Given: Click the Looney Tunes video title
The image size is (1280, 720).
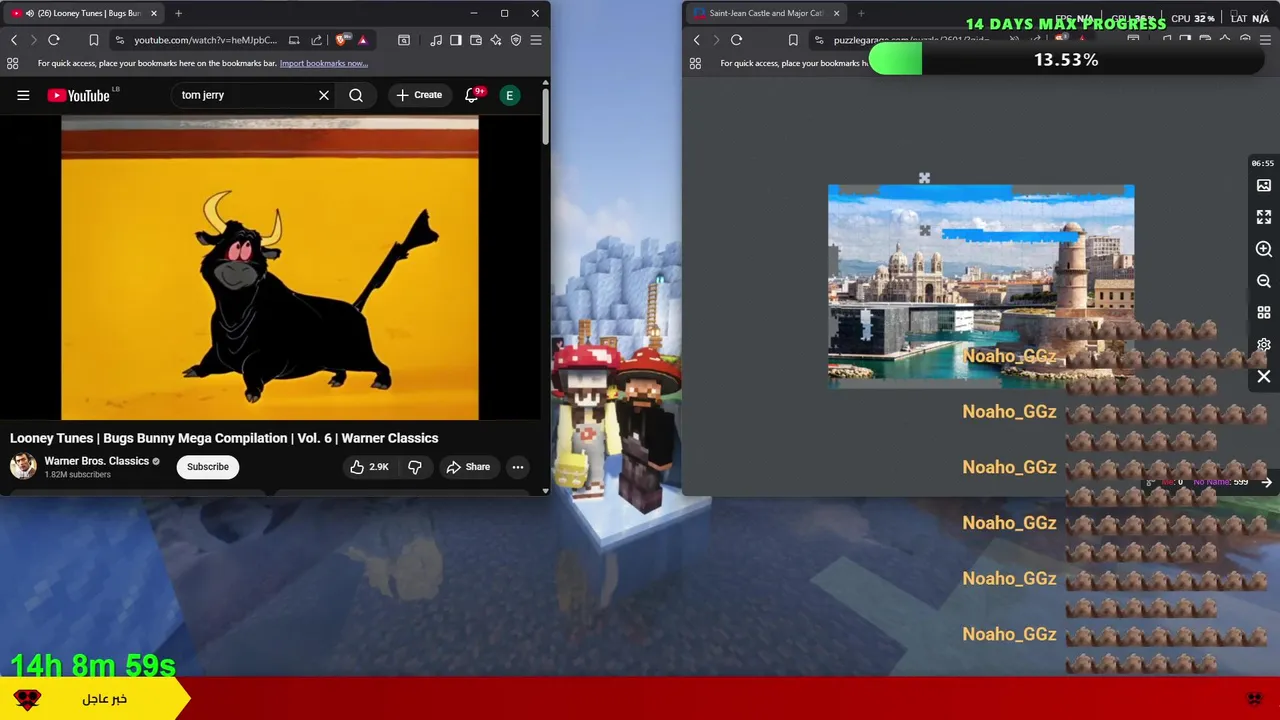Looking at the screenshot, I should [224, 438].
